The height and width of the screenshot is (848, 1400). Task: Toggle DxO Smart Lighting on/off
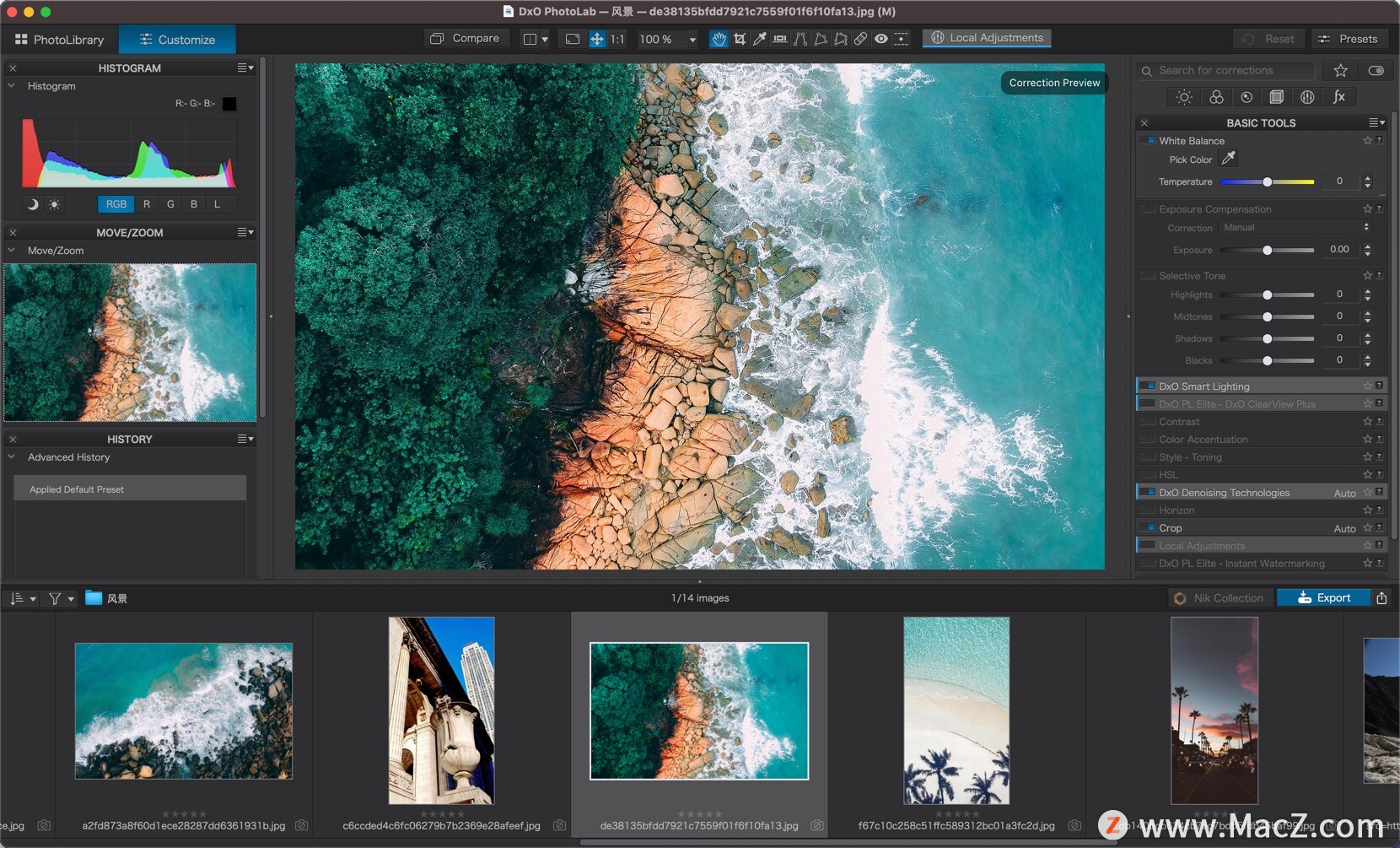pos(1148,386)
